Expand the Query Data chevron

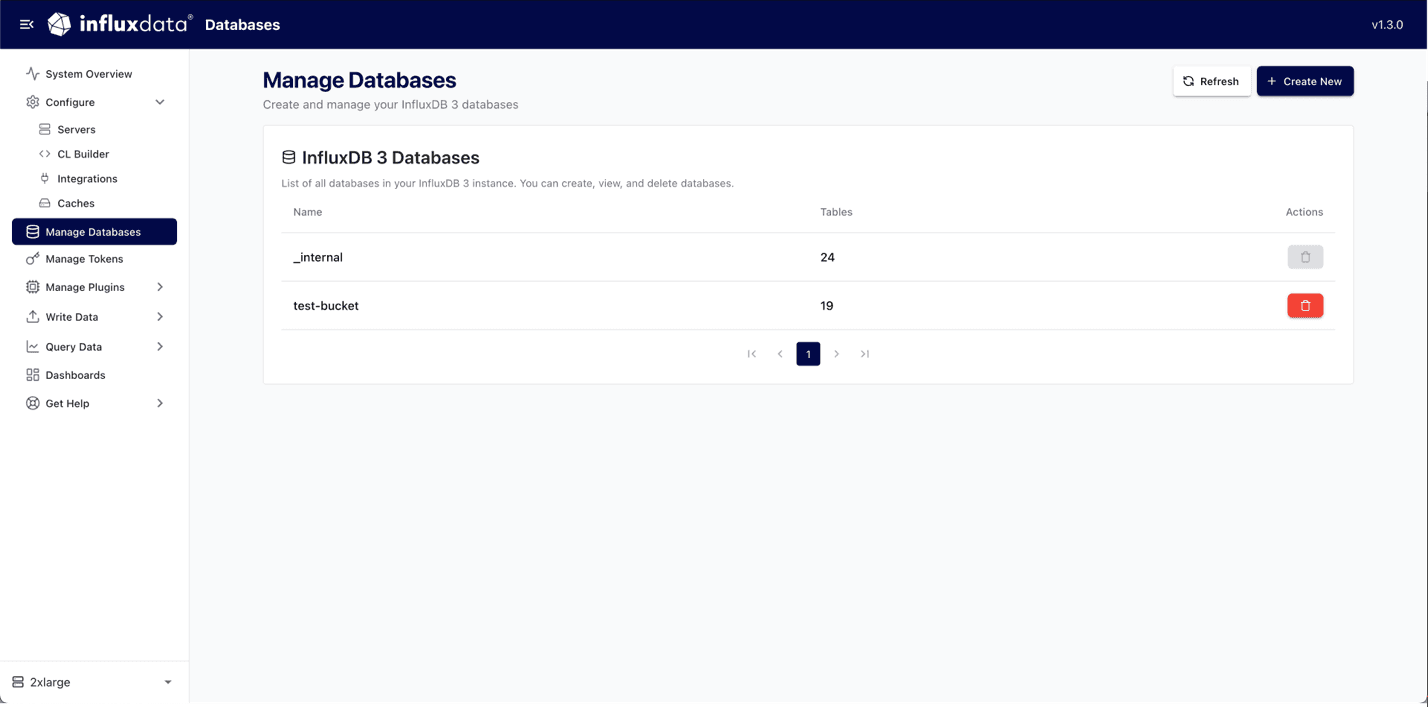click(160, 347)
